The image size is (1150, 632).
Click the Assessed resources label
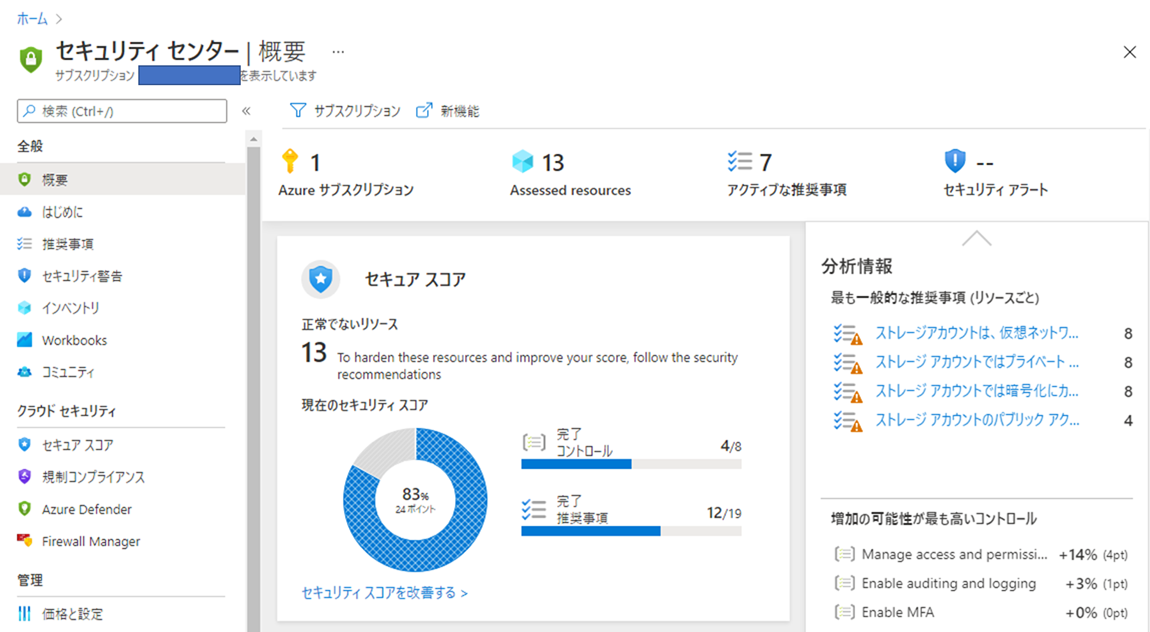(x=571, y=190)
